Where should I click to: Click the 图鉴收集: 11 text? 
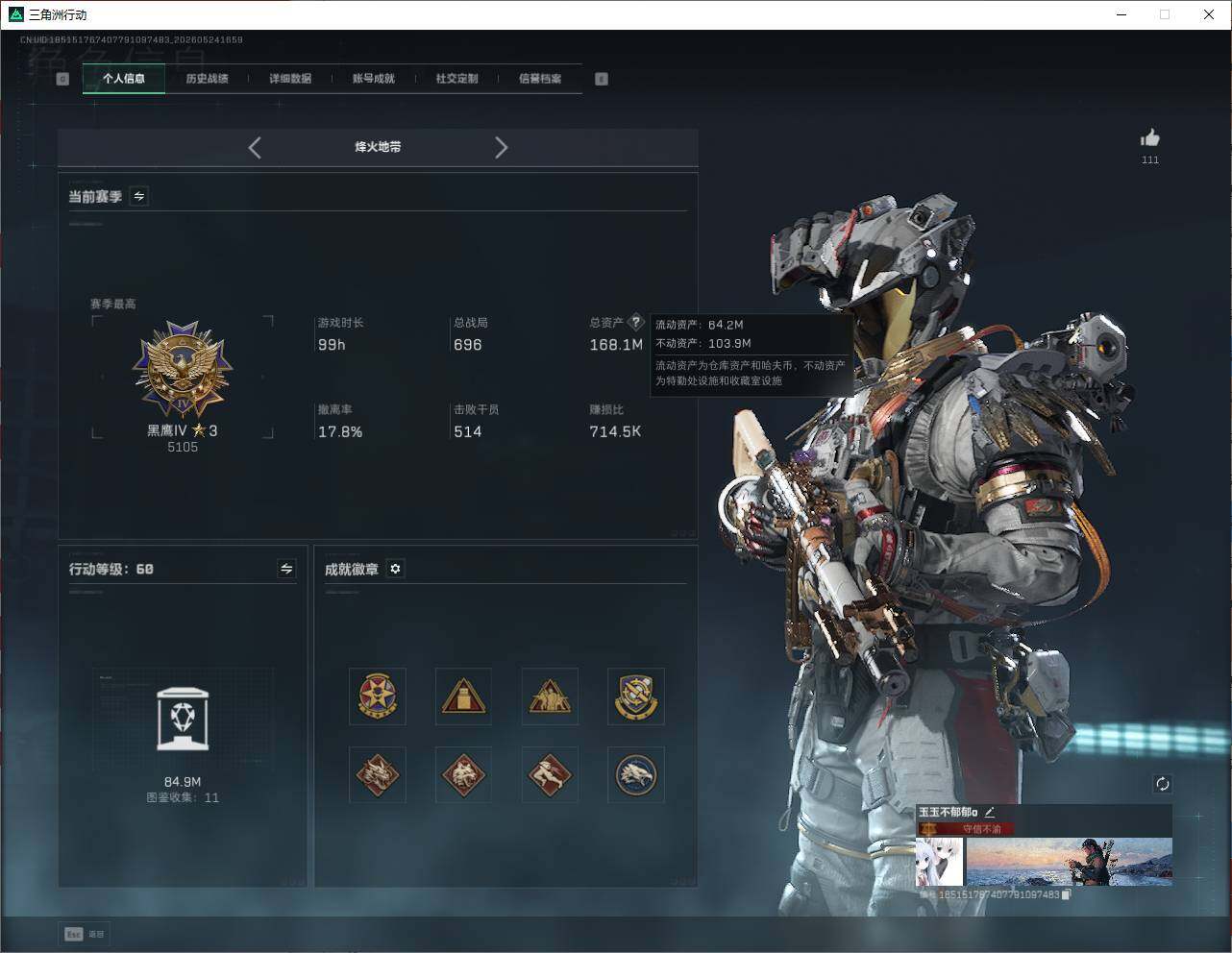[183, 797]
